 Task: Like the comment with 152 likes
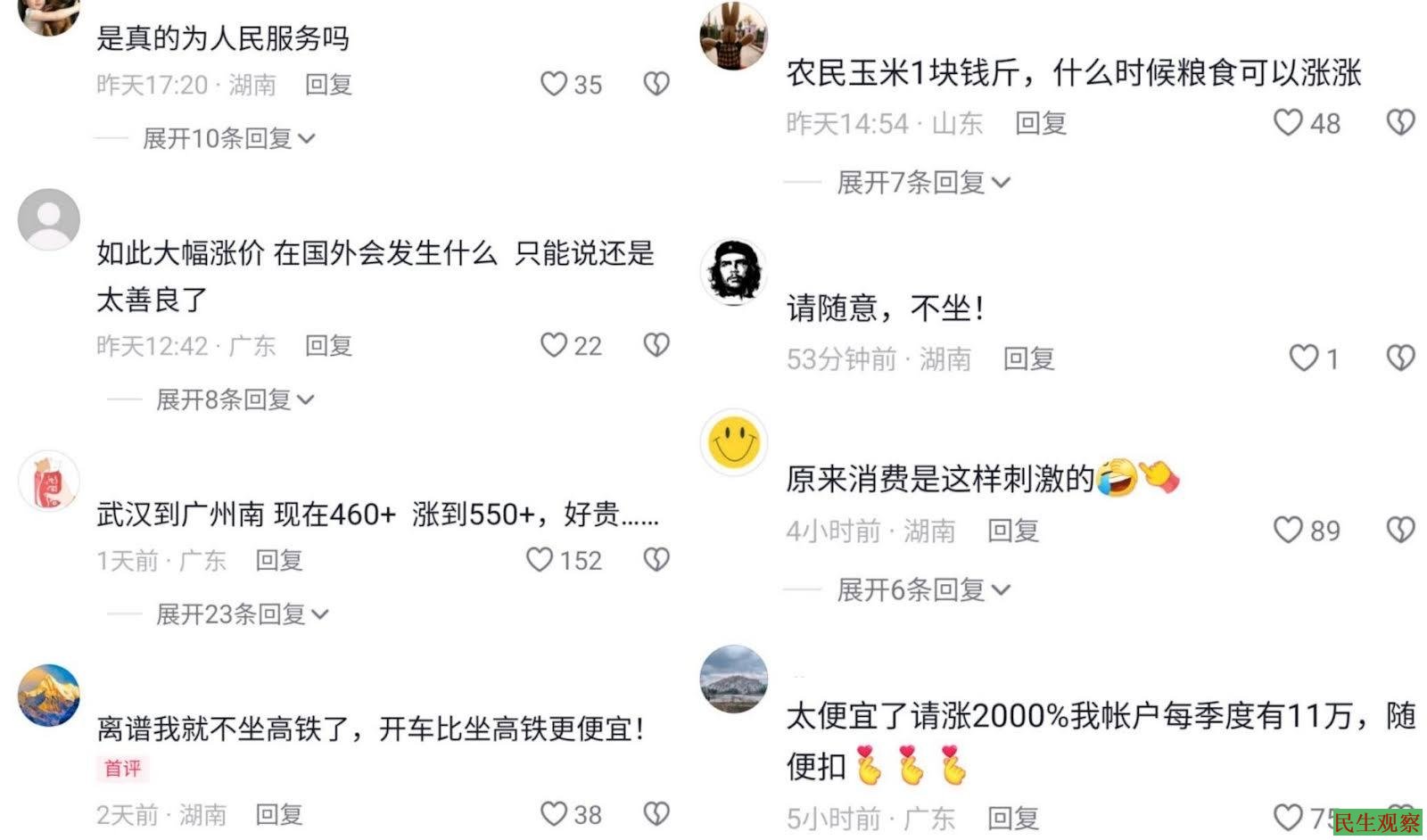(540, 560)
